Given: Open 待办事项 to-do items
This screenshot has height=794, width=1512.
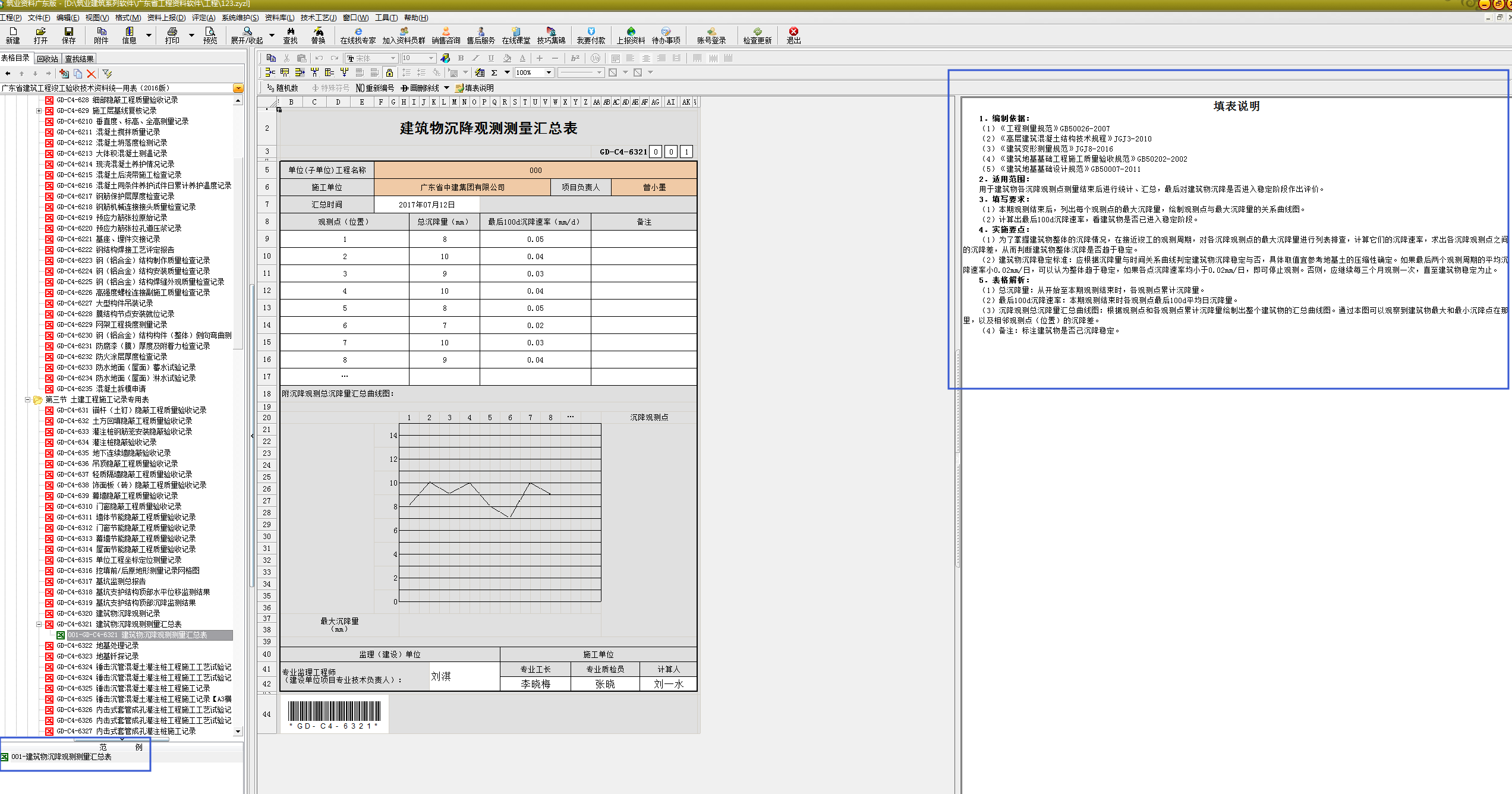Looking at the screenshot, I should [x=666, y=35].
